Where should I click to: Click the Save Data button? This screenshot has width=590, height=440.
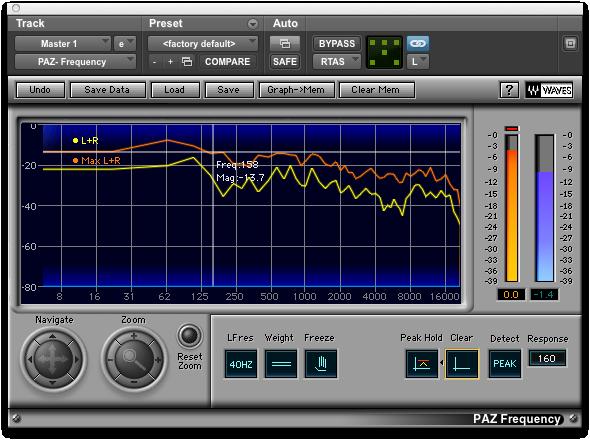coord(107,90)
